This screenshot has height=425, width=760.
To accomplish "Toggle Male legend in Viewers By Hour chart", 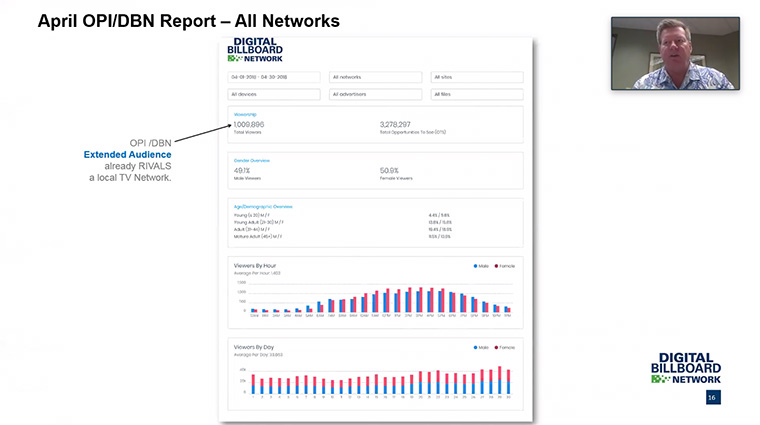I will (x=481, y=266).
